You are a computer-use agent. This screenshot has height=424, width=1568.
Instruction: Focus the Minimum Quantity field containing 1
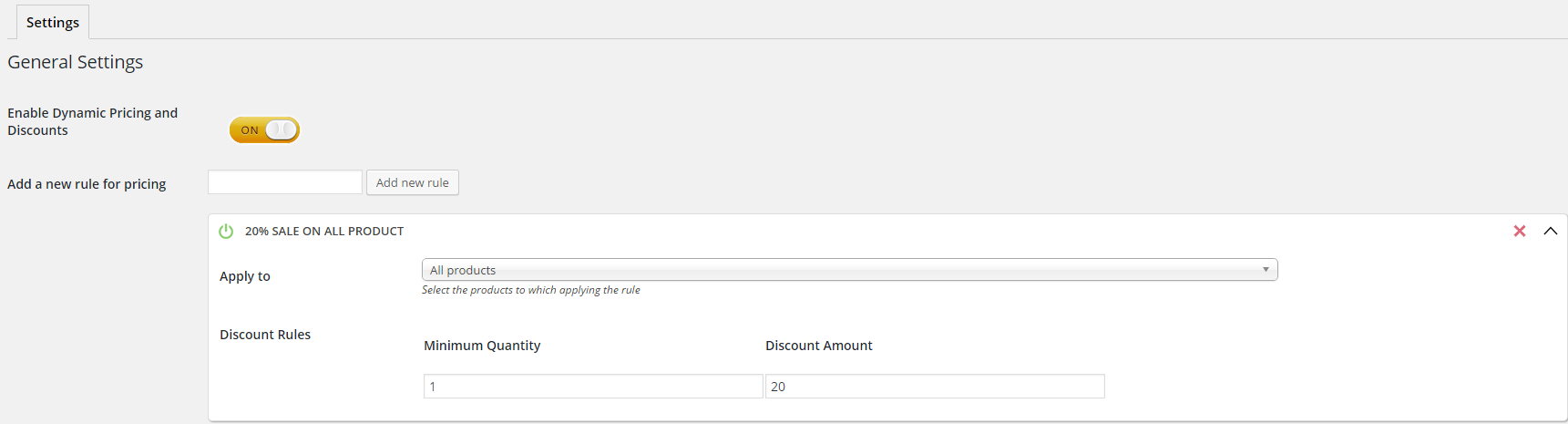point(592,387)
